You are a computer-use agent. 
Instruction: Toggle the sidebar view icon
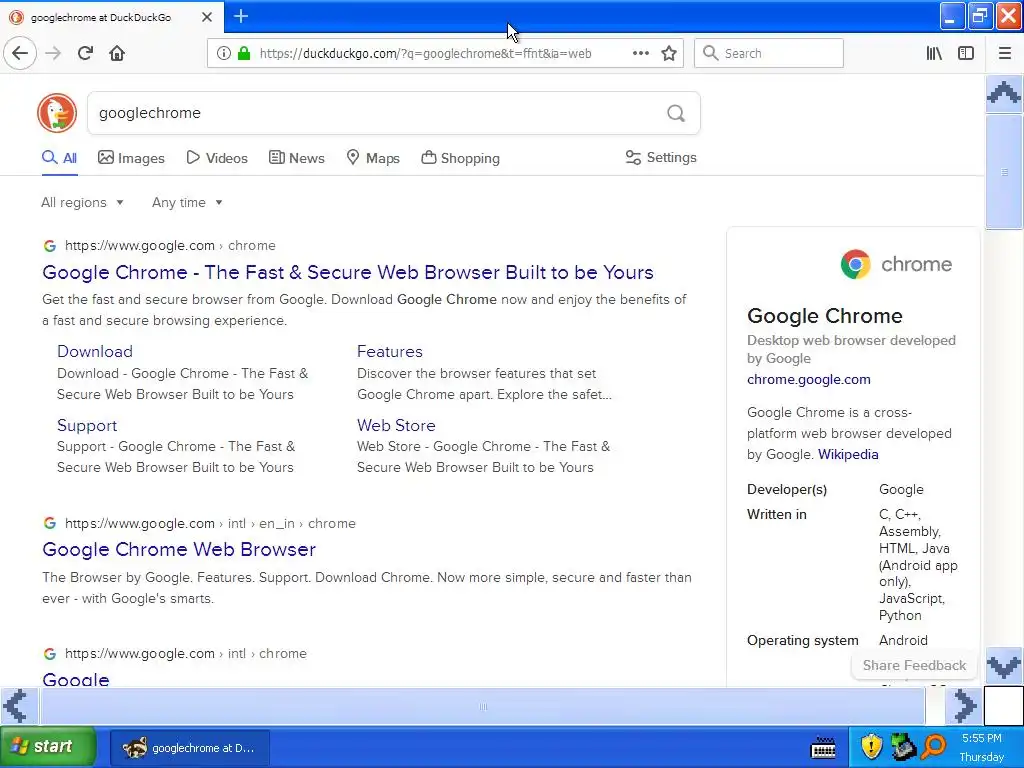click(x=966, y=53)
